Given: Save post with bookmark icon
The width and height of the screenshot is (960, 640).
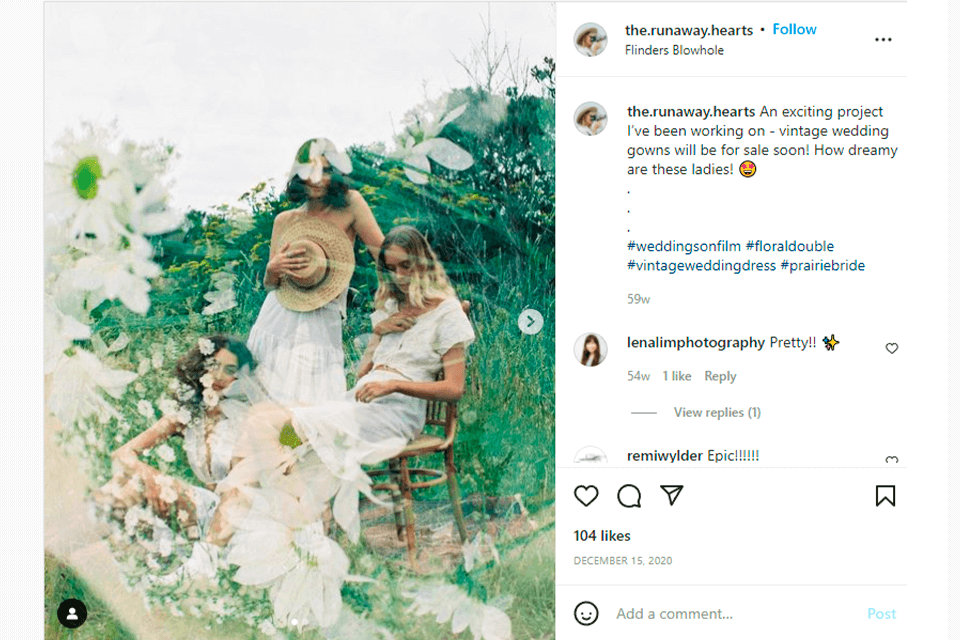Looking at the screenshot, I should click(x=885, y=496).
